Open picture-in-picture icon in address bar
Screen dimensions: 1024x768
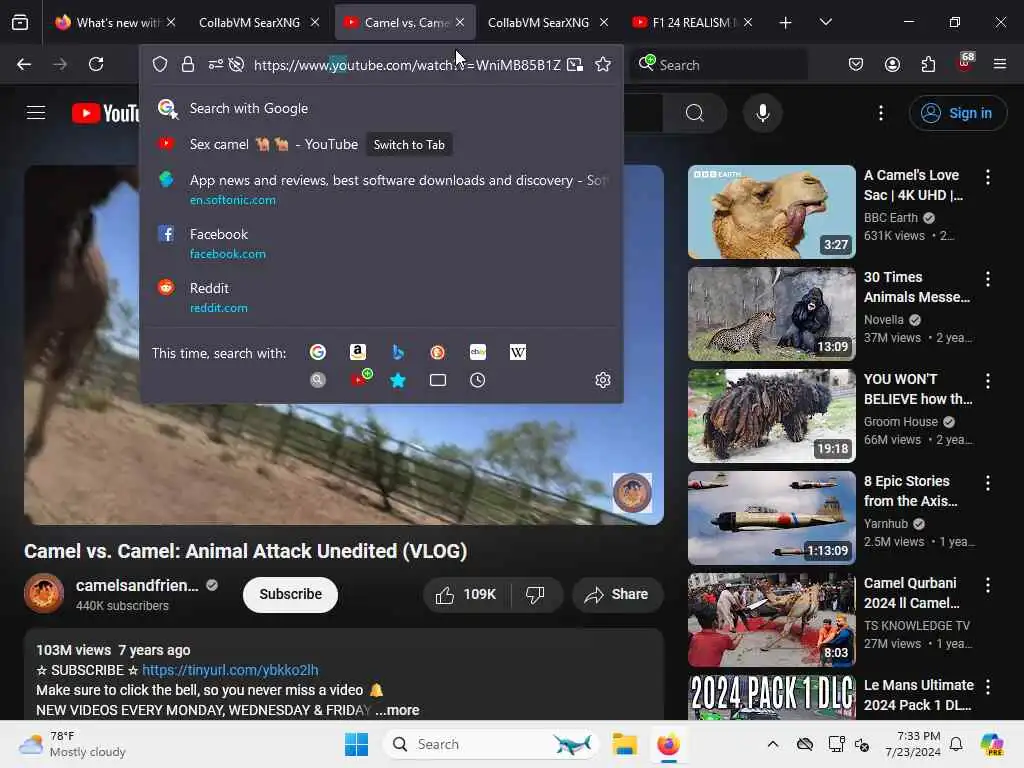pyautogui.click(x=575, y=64)
